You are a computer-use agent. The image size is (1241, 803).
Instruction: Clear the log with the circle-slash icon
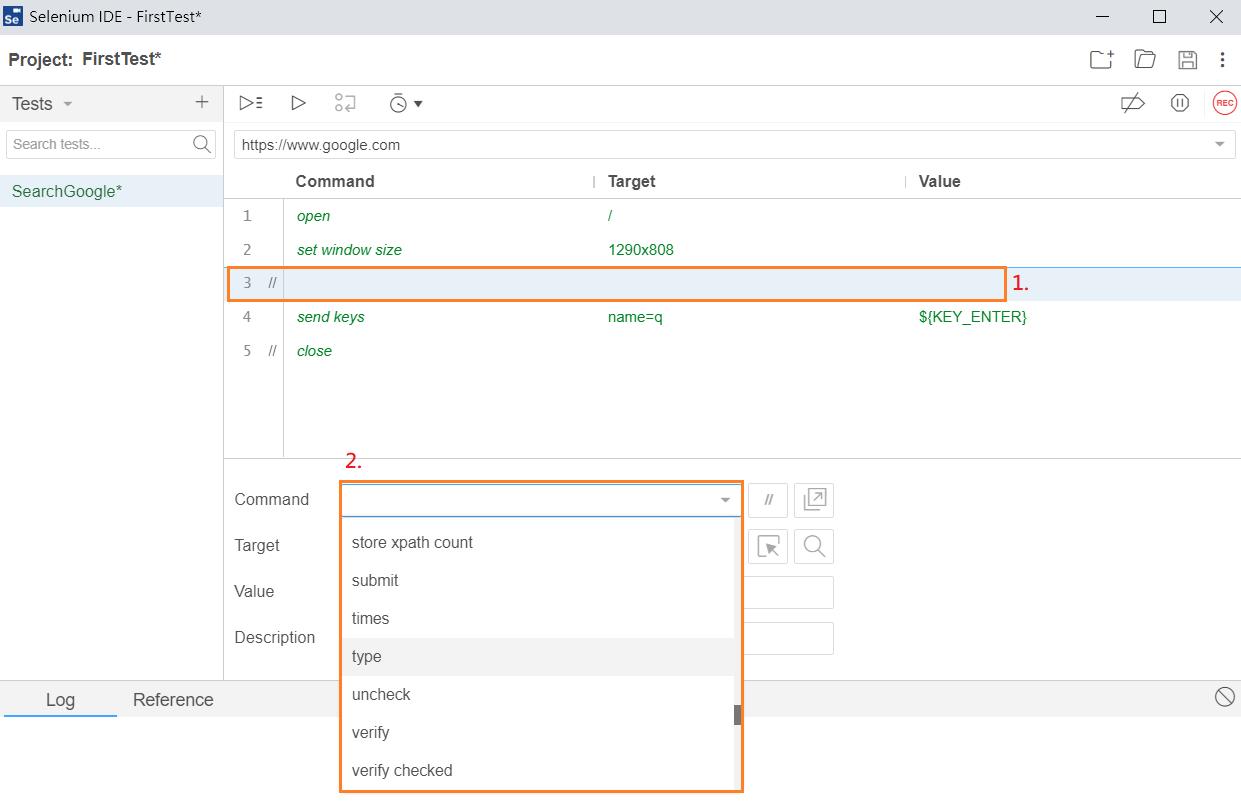pos(1224,697)
